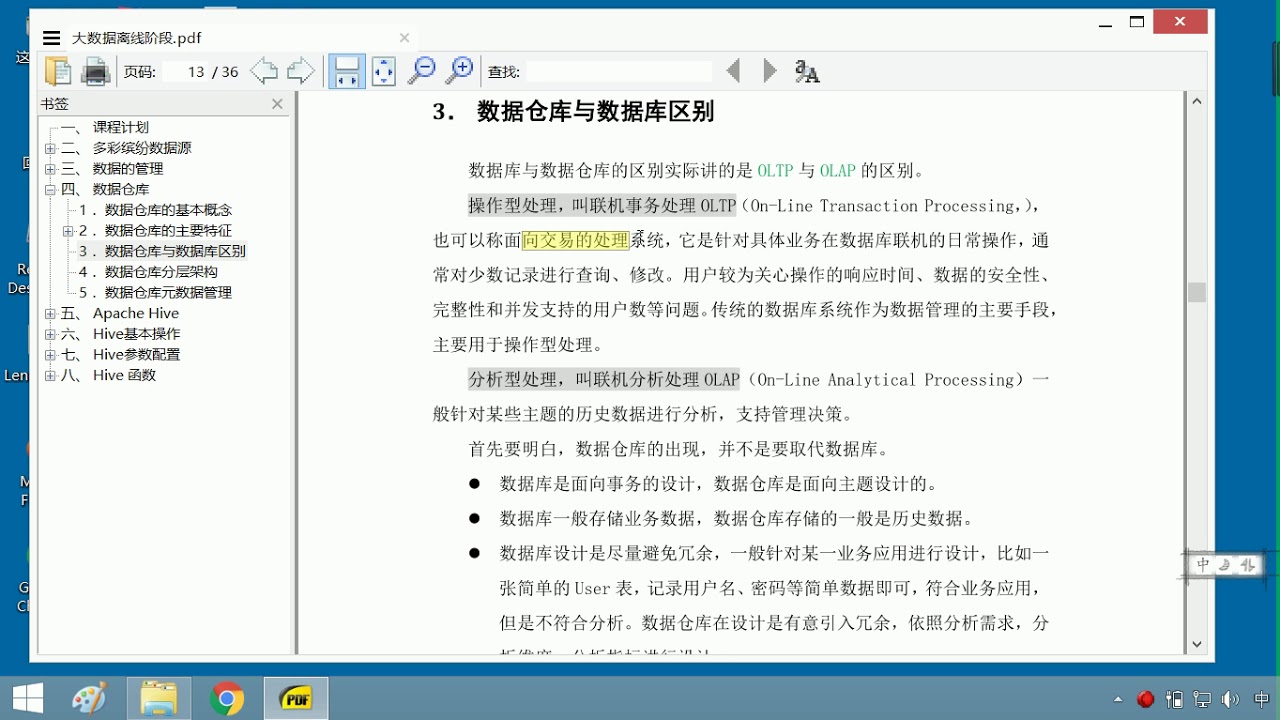Close the 大数据离线阶段.pdf tab
This screenshot has height=720, width=1280.
coord(405,38)
